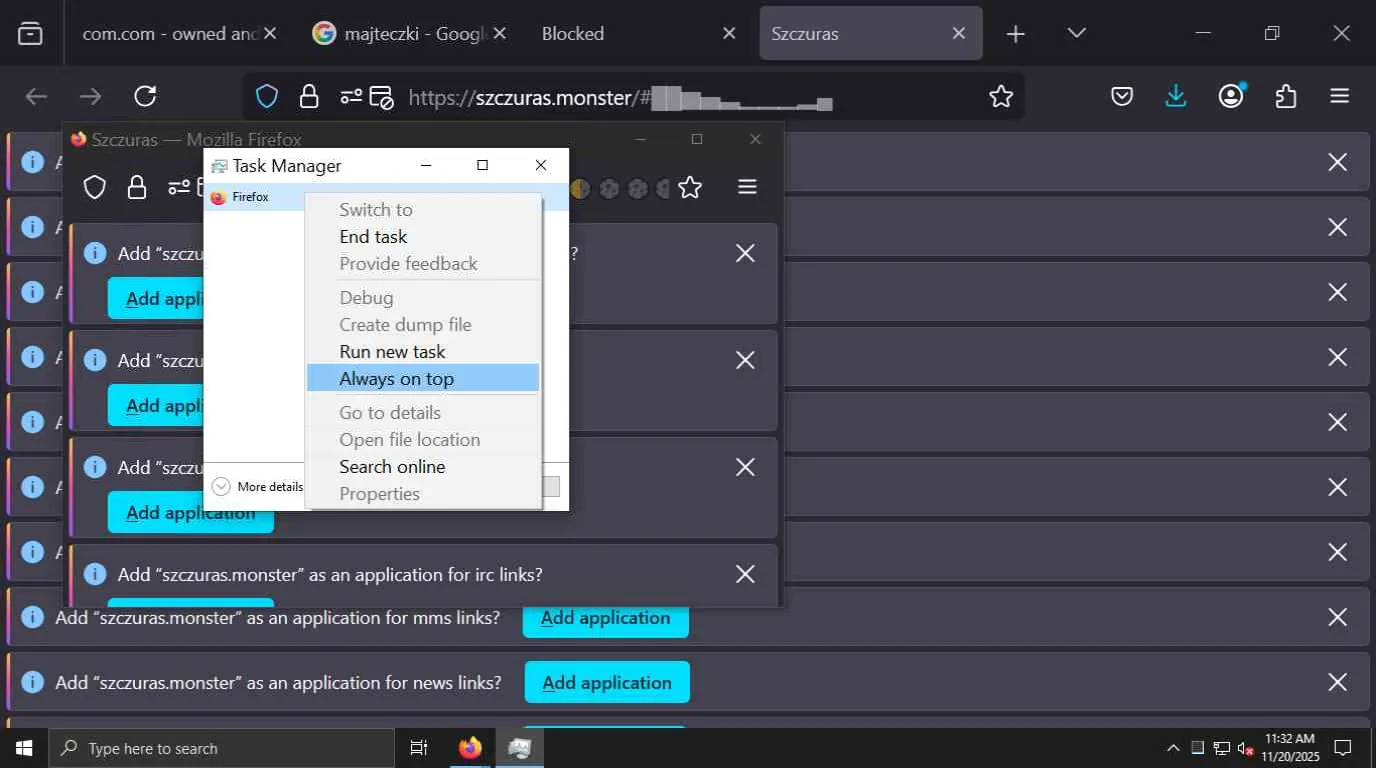Open hamburger menu in the Szczuras popup window
The width and height of the screenshot is (1376, 768).
(x=747, y=187)
